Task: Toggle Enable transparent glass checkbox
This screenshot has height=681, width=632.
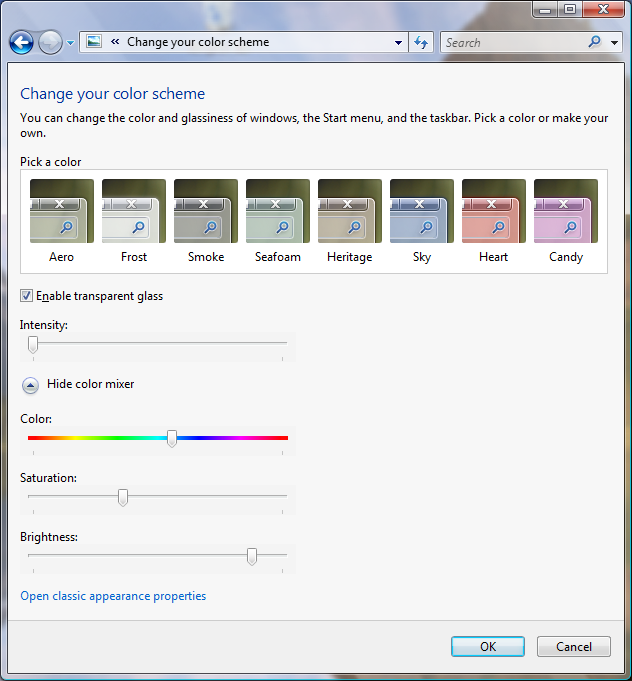Action: (26, 296)
